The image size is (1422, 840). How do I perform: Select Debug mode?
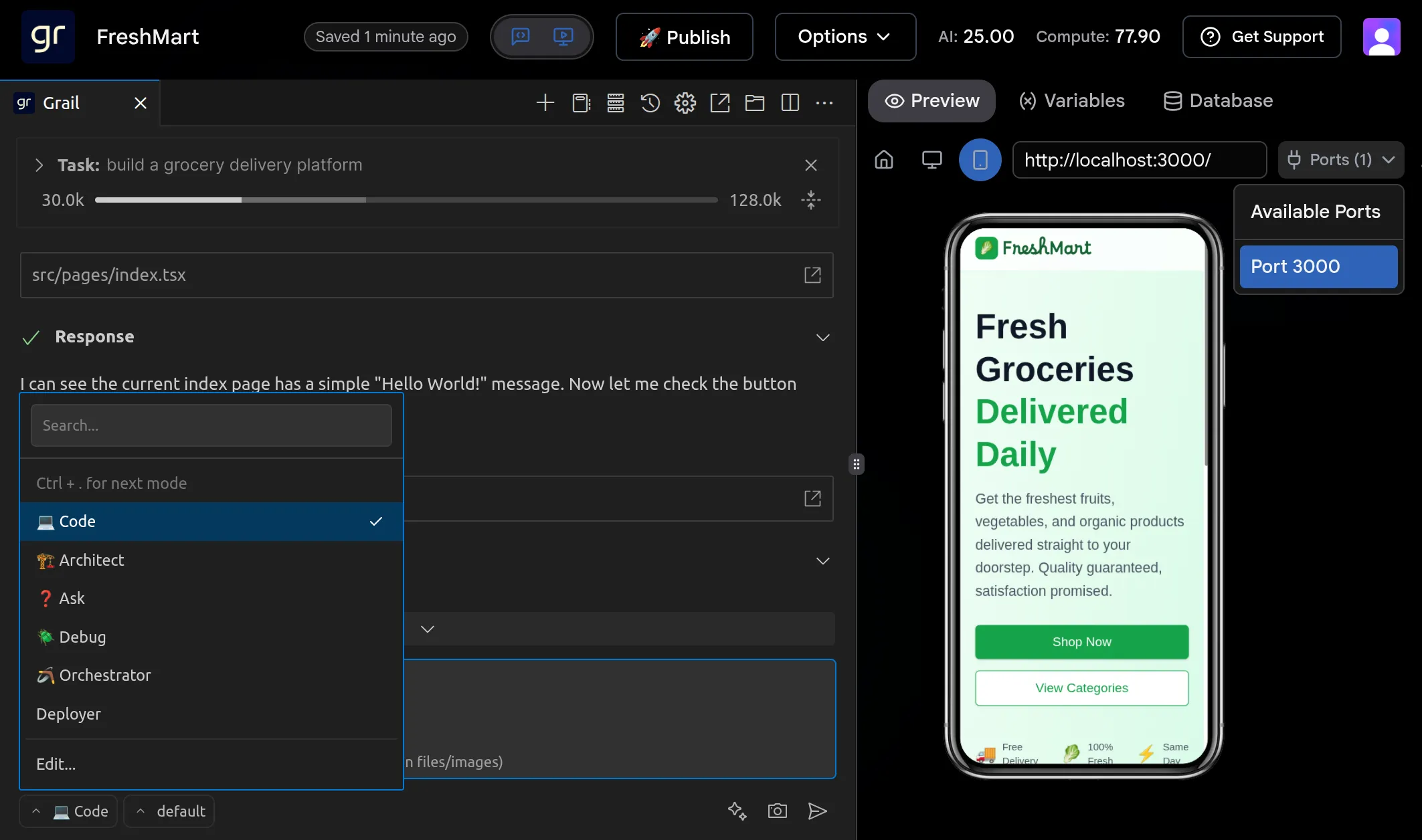(211, 637)
